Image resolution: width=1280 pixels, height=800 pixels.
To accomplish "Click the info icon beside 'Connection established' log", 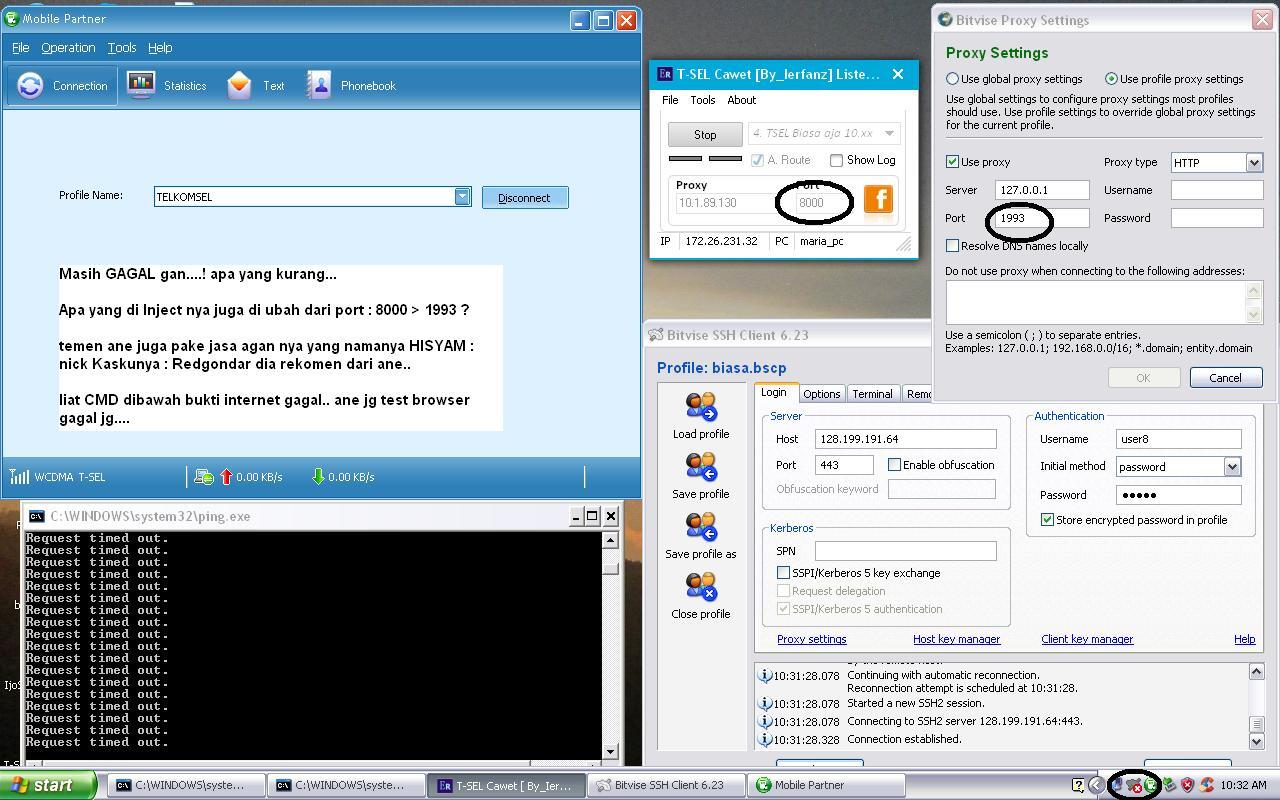I will 765,739.
